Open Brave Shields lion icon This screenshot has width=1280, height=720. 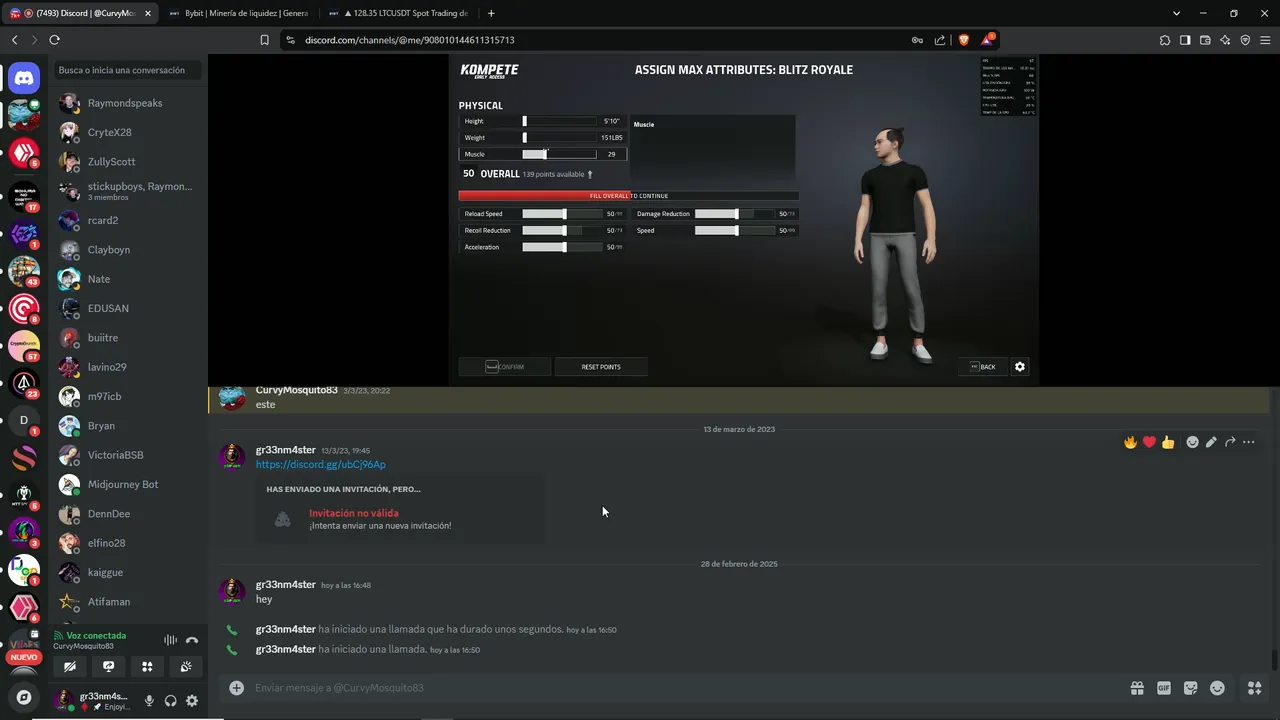(964, 40)
